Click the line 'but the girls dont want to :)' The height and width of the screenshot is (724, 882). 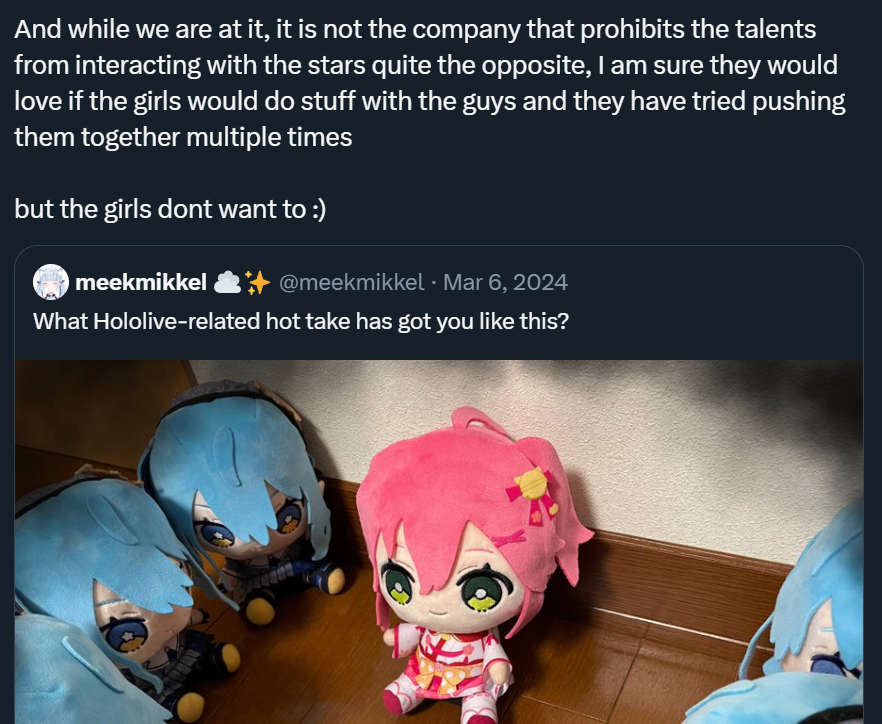(170, 209)
